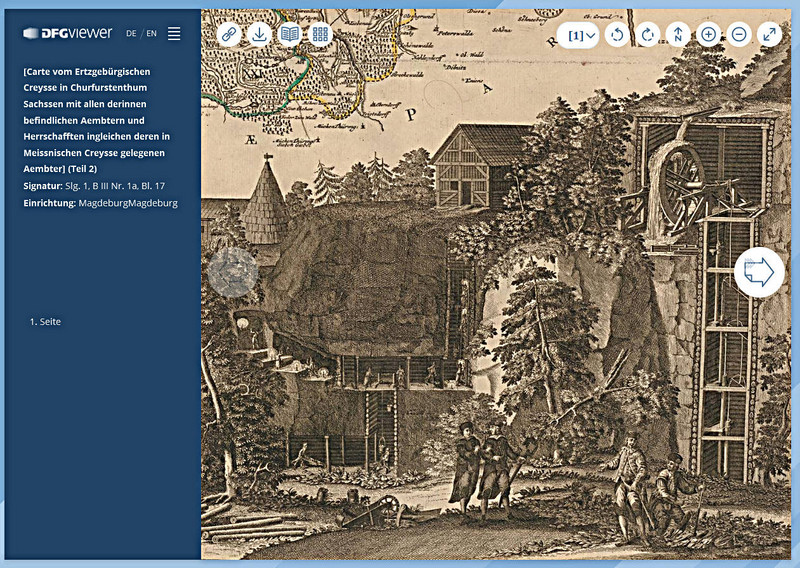Screen dimensions: 800x568
Task: Rotate the image counterclockwise
Action: click(x=617, y=35)
